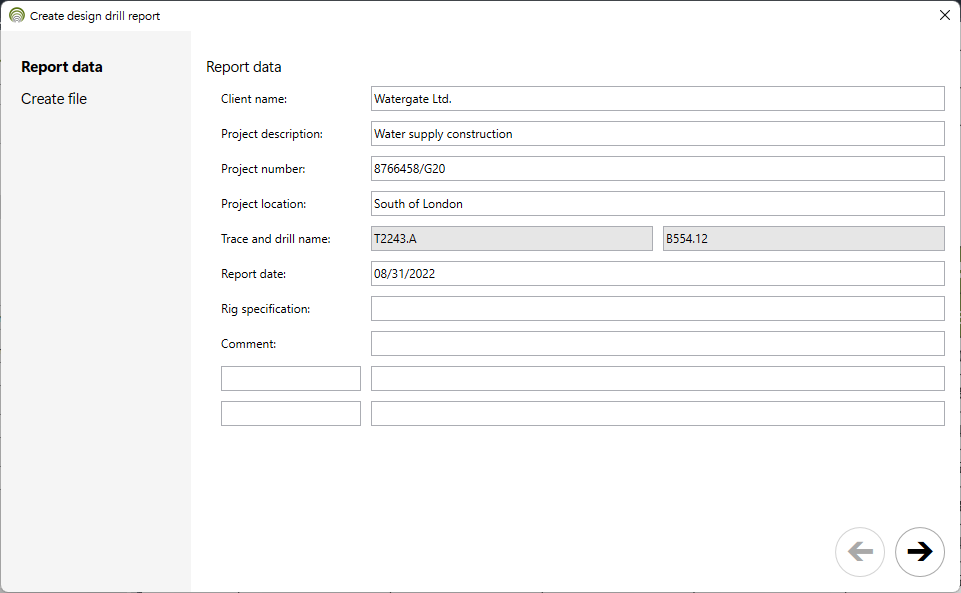This screenshot has height=593, width=961.
Task: Click the Comment label
Action: tap(248, 343)
